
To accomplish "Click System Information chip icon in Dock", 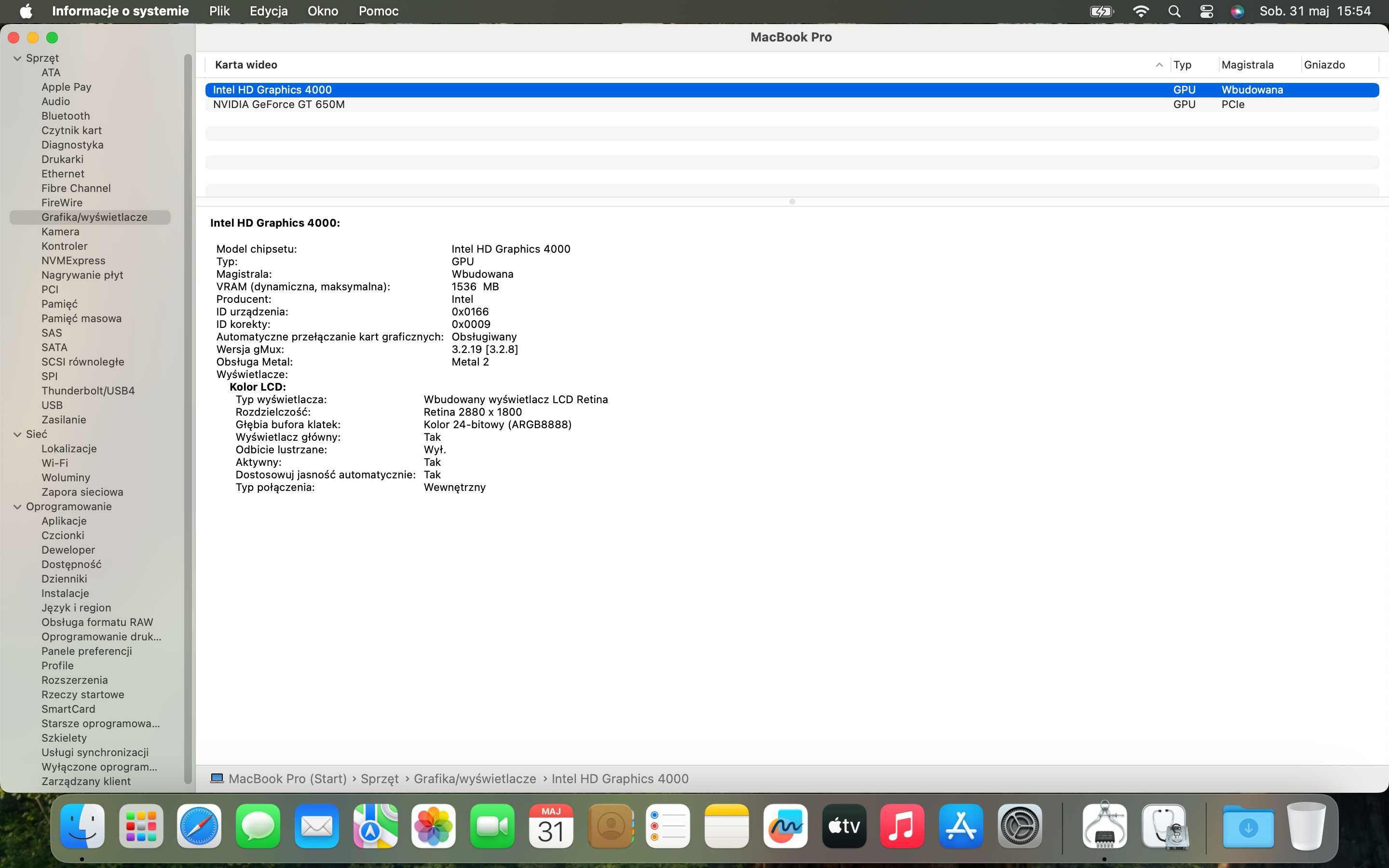I will pos(1104,826).
